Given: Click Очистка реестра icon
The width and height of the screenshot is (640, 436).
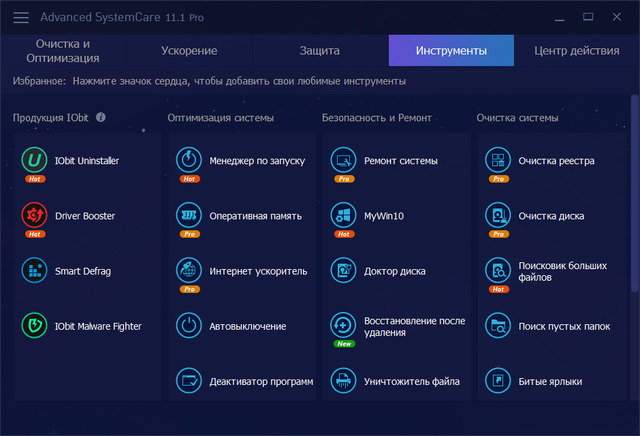Looking at the screenshot, I should (498, 160).
